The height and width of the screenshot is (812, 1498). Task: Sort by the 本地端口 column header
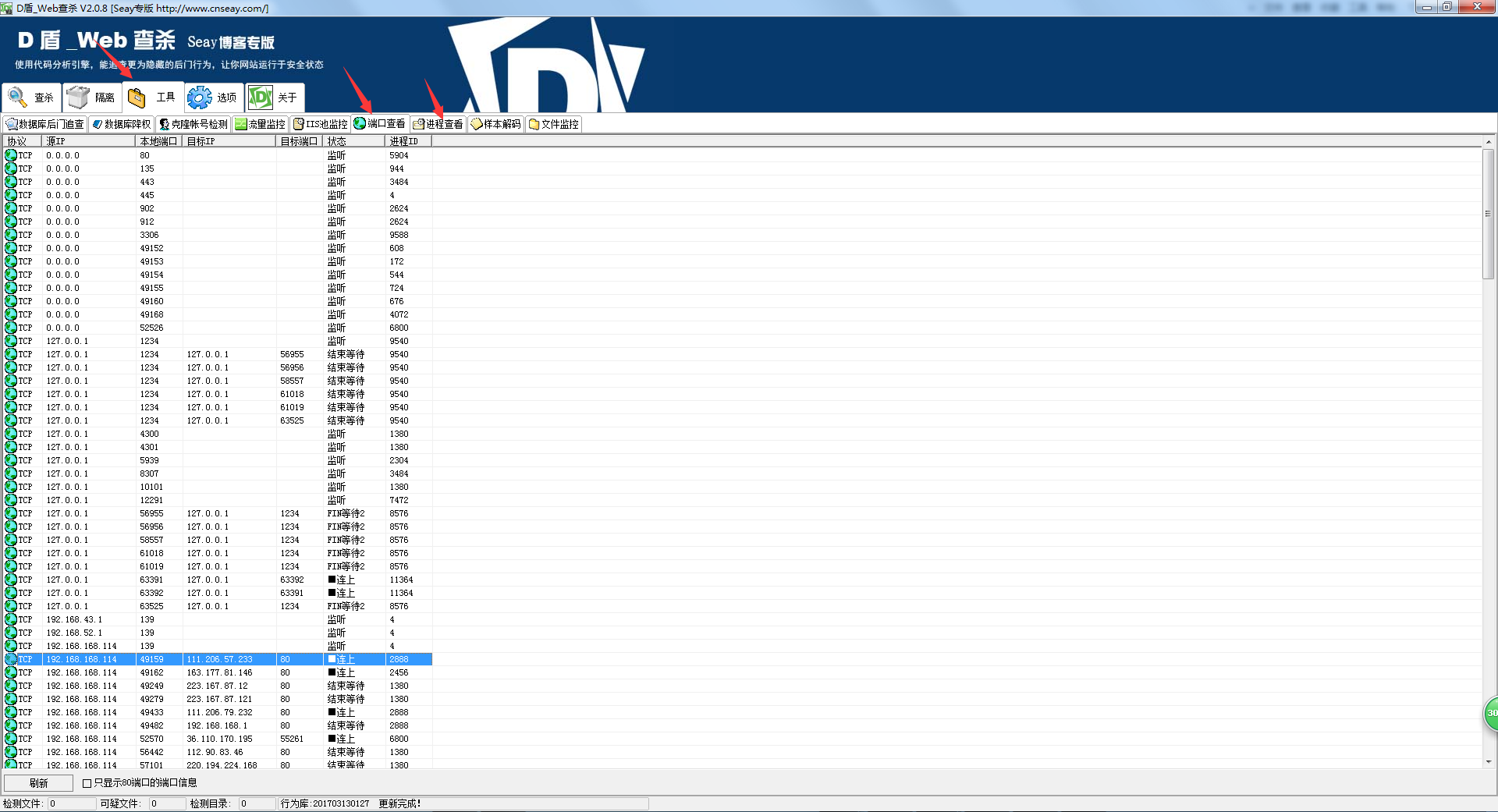click(x=159, y=141)
